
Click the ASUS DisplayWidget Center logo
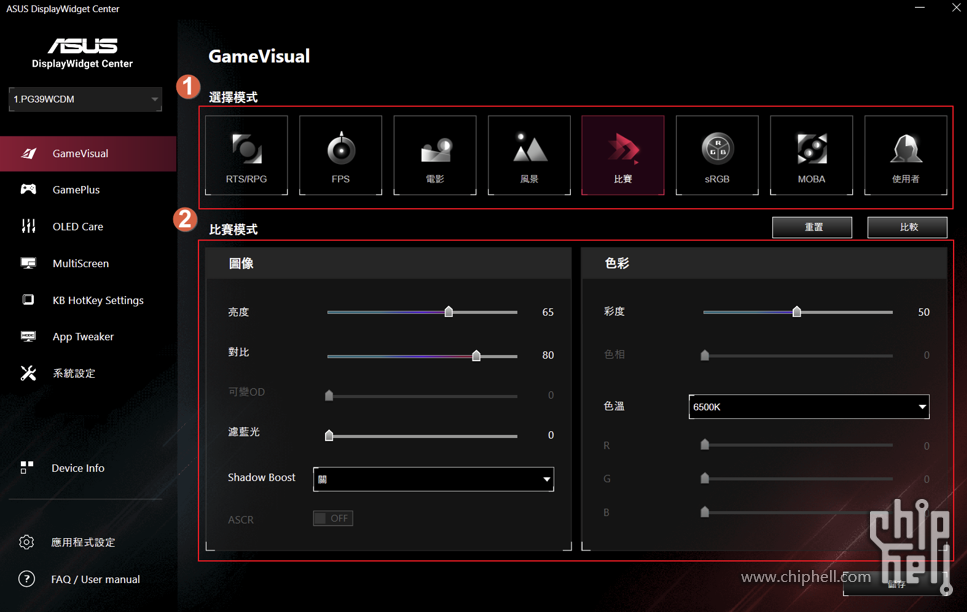[83, 53]
